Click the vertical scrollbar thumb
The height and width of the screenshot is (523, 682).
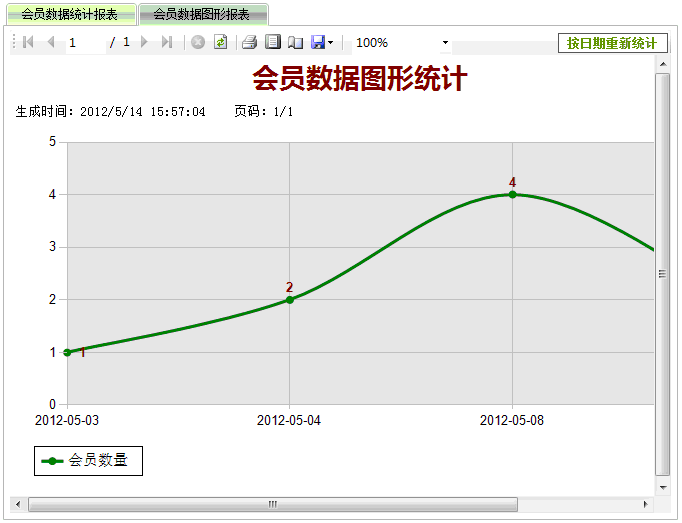point(661,273)
